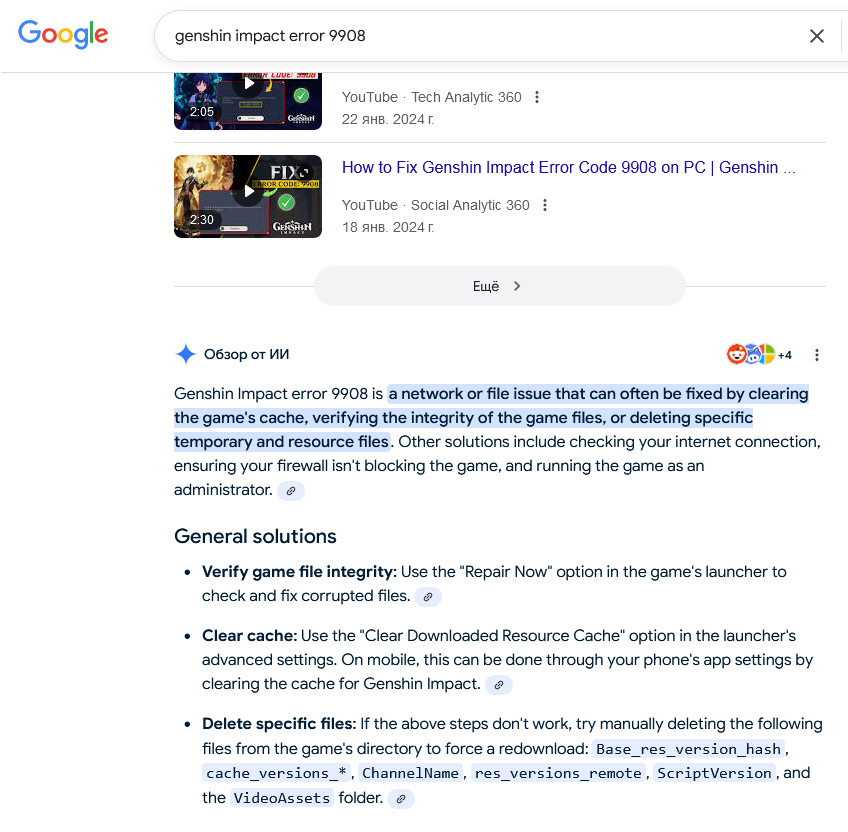
Task: Open more options for Social Analytic 360 result
Action: 545,206
